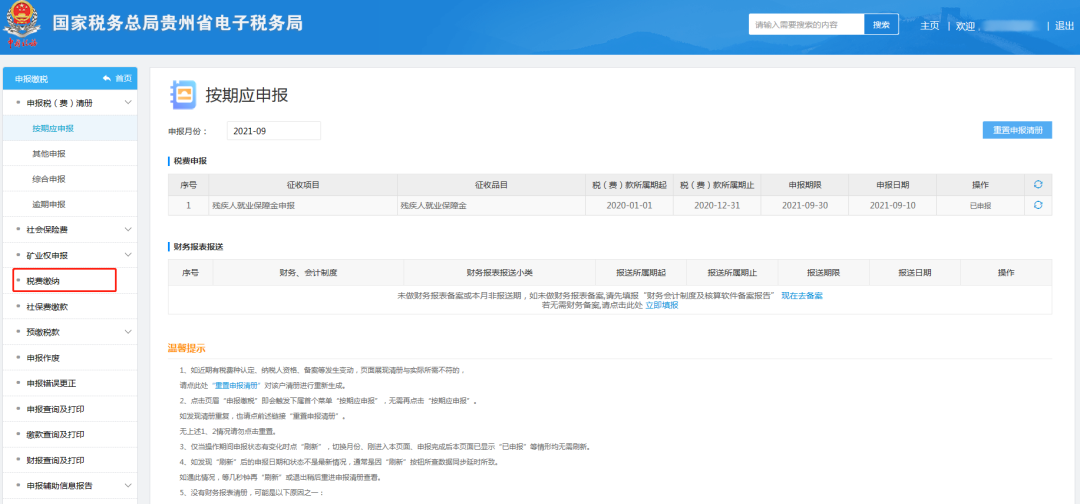
Task: Click the 已申报 status cell
Action: coord(980,205)
